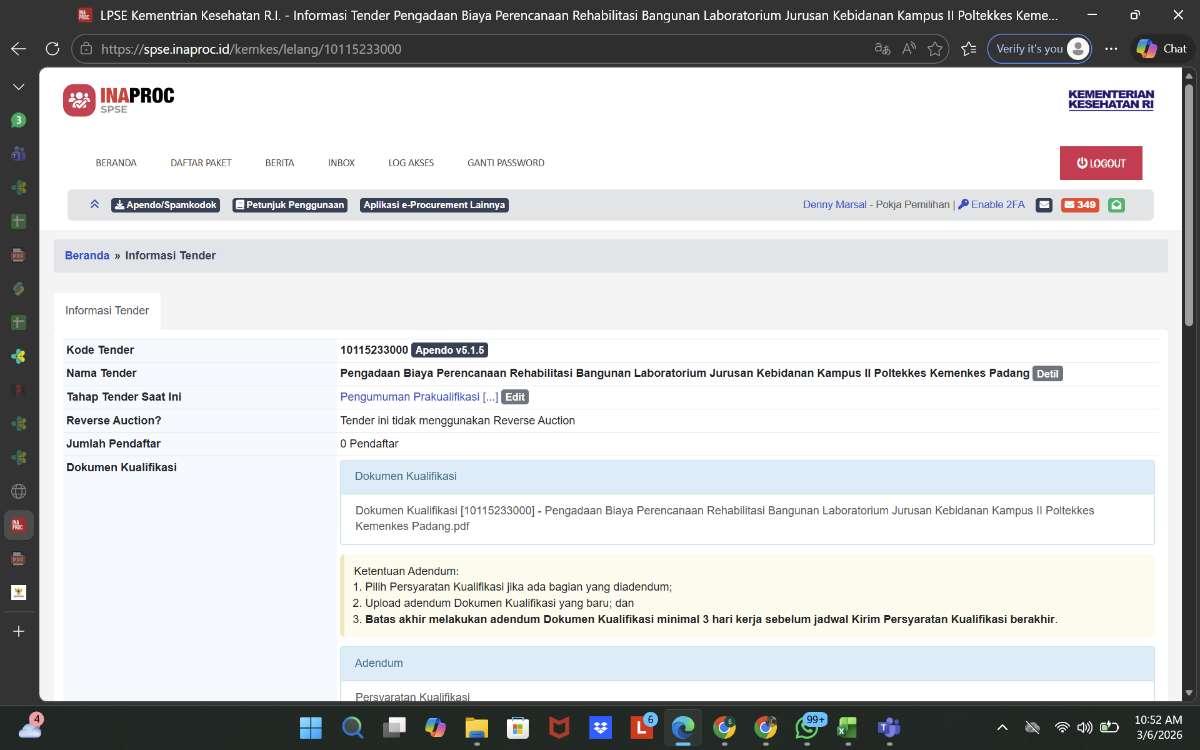
Task: Open WhatsApp from the taskbar
Action: pyautogui.click(x=808, y=727)
